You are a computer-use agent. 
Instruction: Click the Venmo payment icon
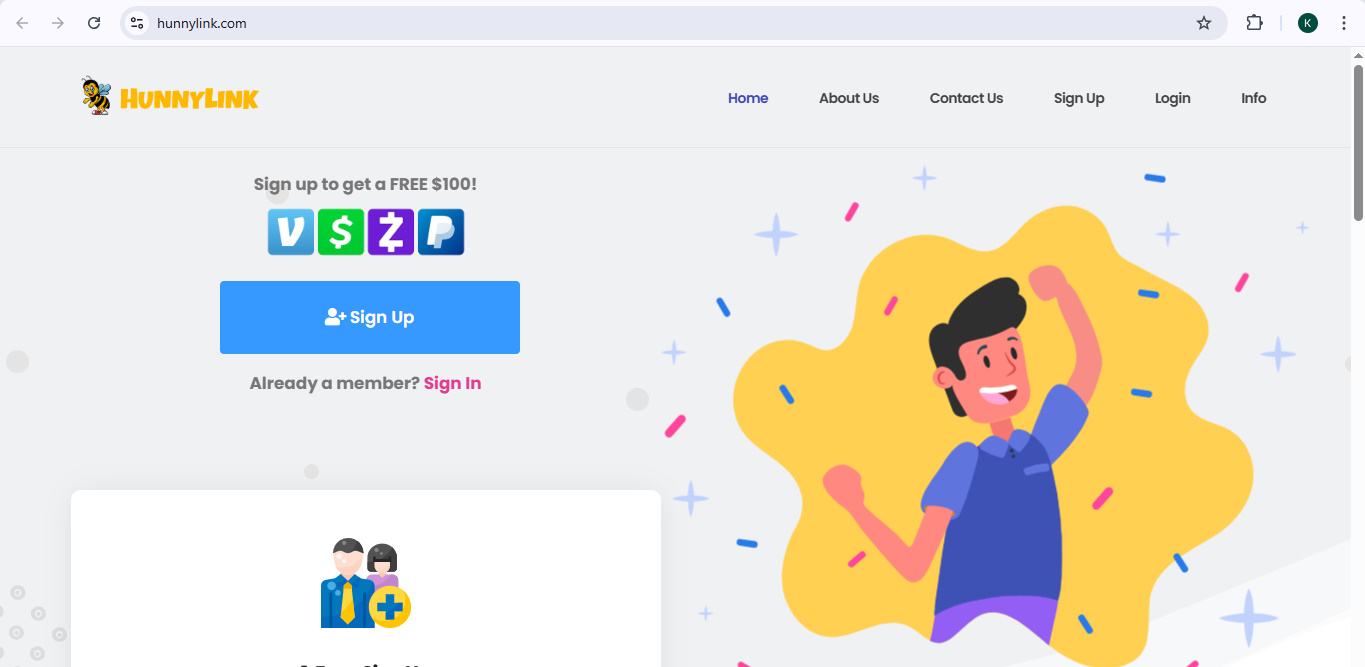point(291,232)
